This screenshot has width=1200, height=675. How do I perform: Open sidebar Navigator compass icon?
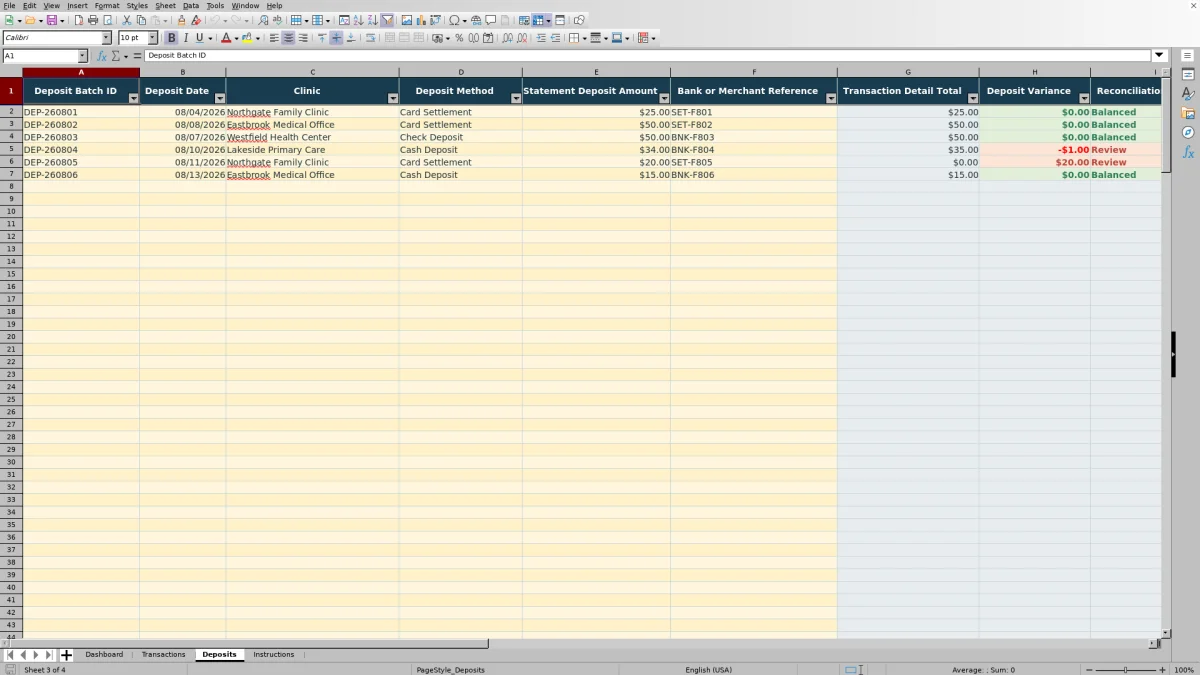pyautogui.click(x=1188, y=132)
